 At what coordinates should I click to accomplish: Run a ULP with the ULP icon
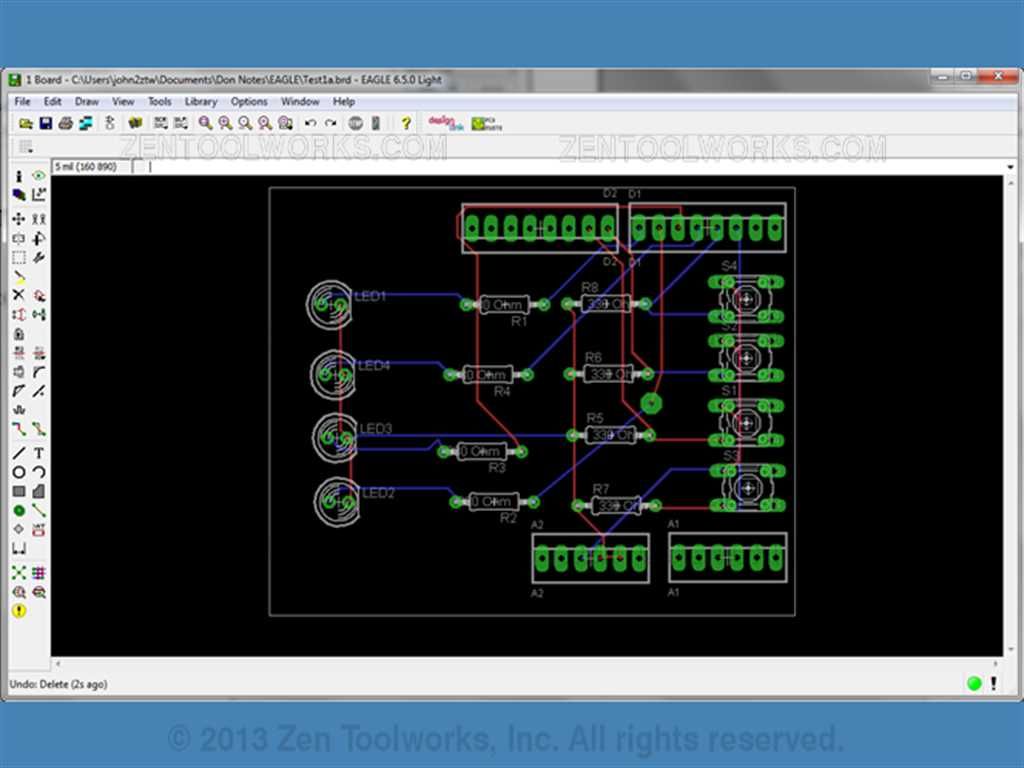click(181, 123)
